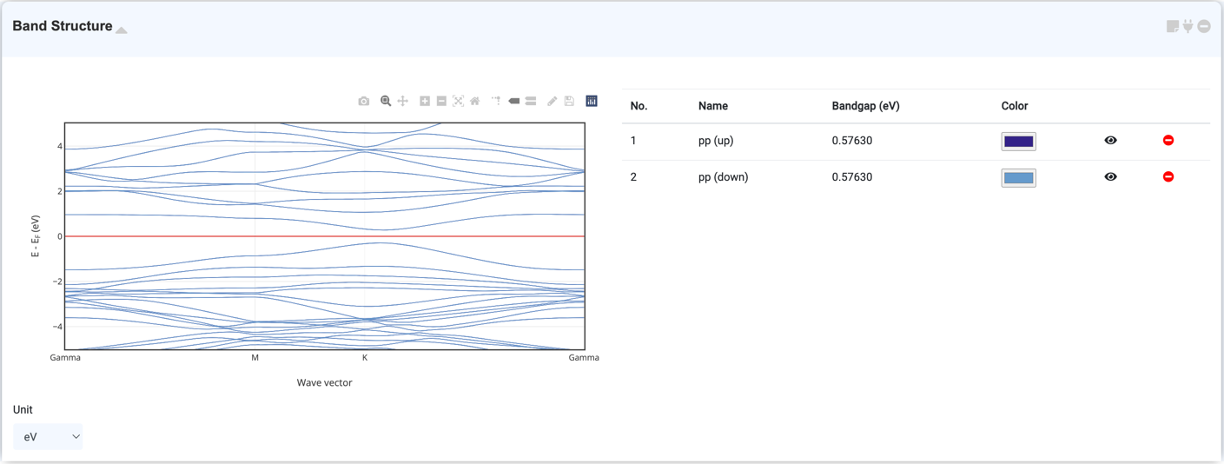Click the floppy disk save icon

pyautogui.click(x=569, y=101)
